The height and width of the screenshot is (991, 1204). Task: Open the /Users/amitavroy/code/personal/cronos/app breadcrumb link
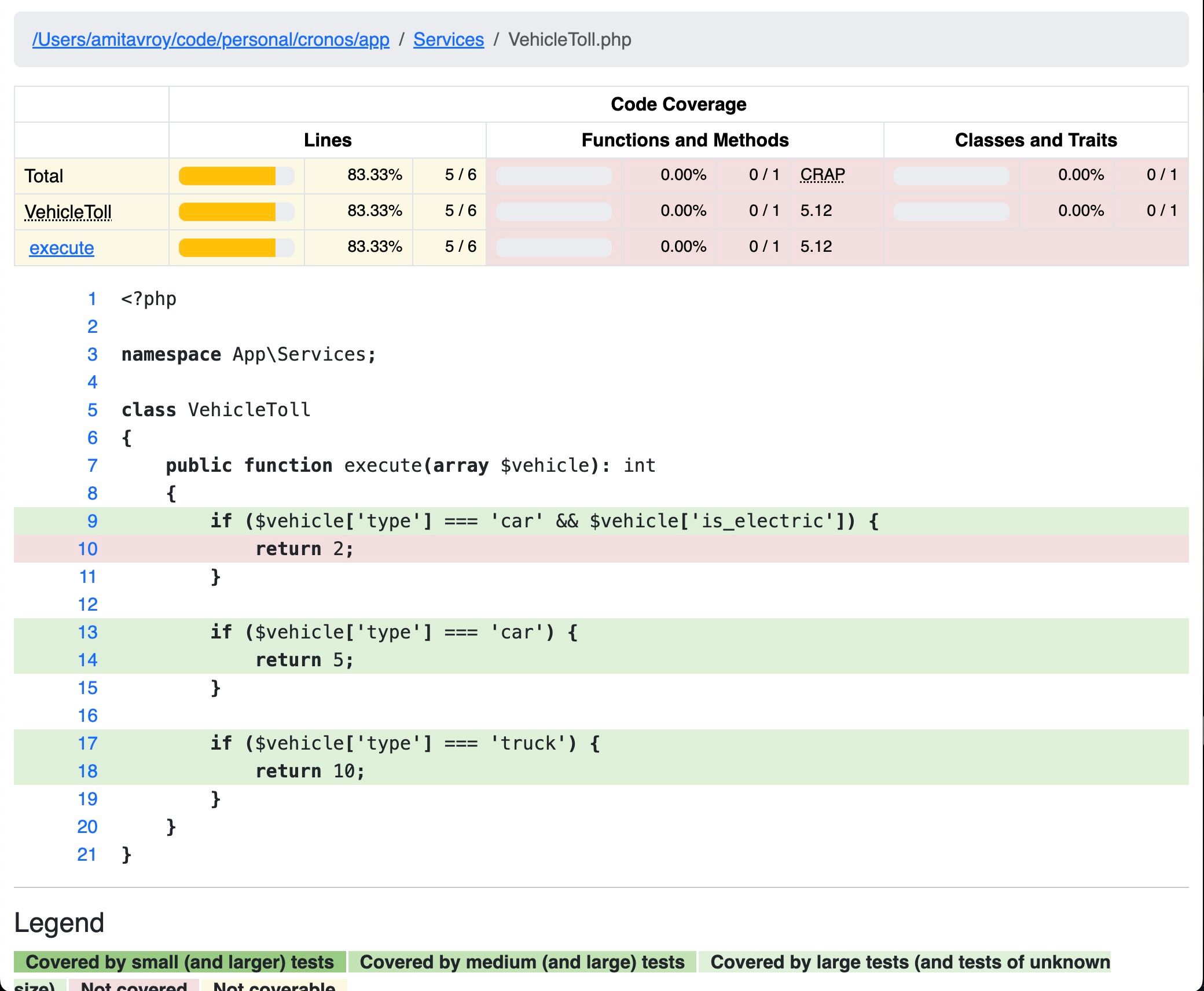click(x=211, y=39)
